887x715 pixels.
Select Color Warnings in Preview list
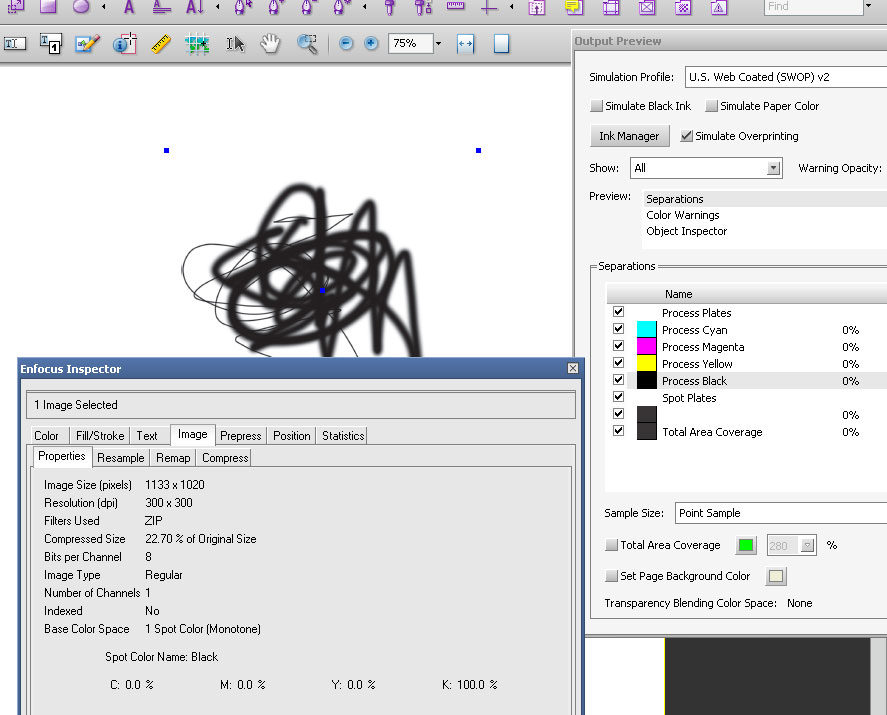coord(682,215)
